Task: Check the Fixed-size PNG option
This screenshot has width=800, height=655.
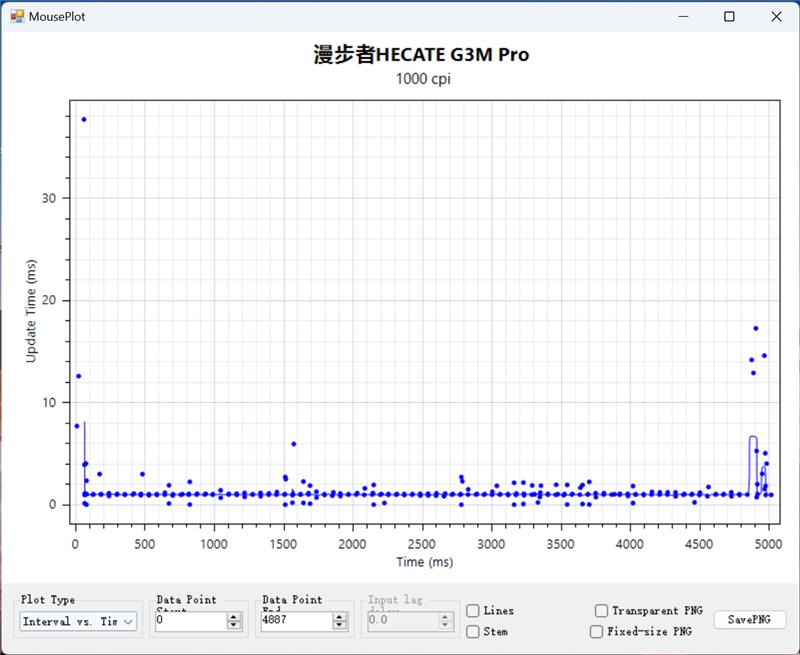Action: coord(596,632)
